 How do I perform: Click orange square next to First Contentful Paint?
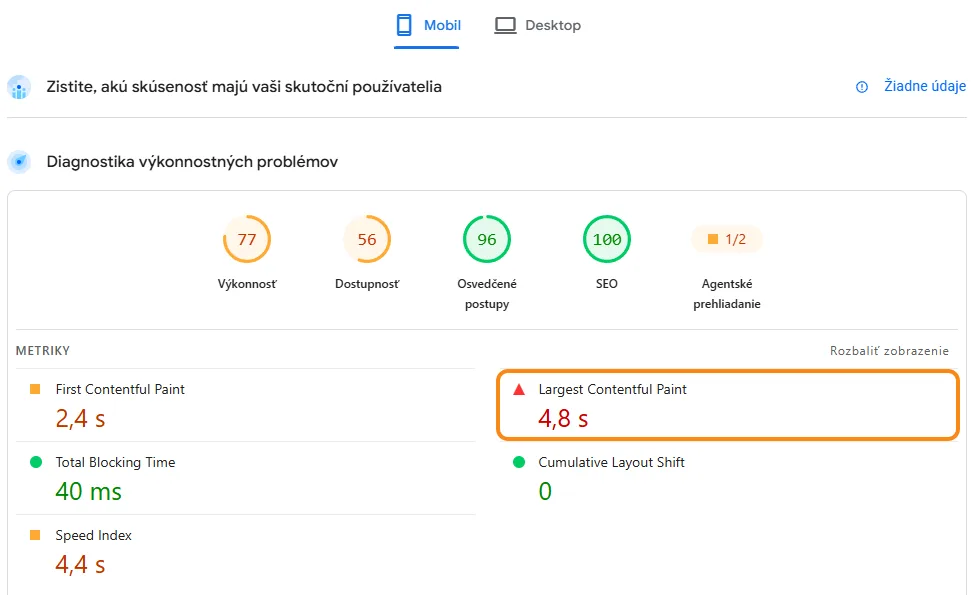pos(35,389)
